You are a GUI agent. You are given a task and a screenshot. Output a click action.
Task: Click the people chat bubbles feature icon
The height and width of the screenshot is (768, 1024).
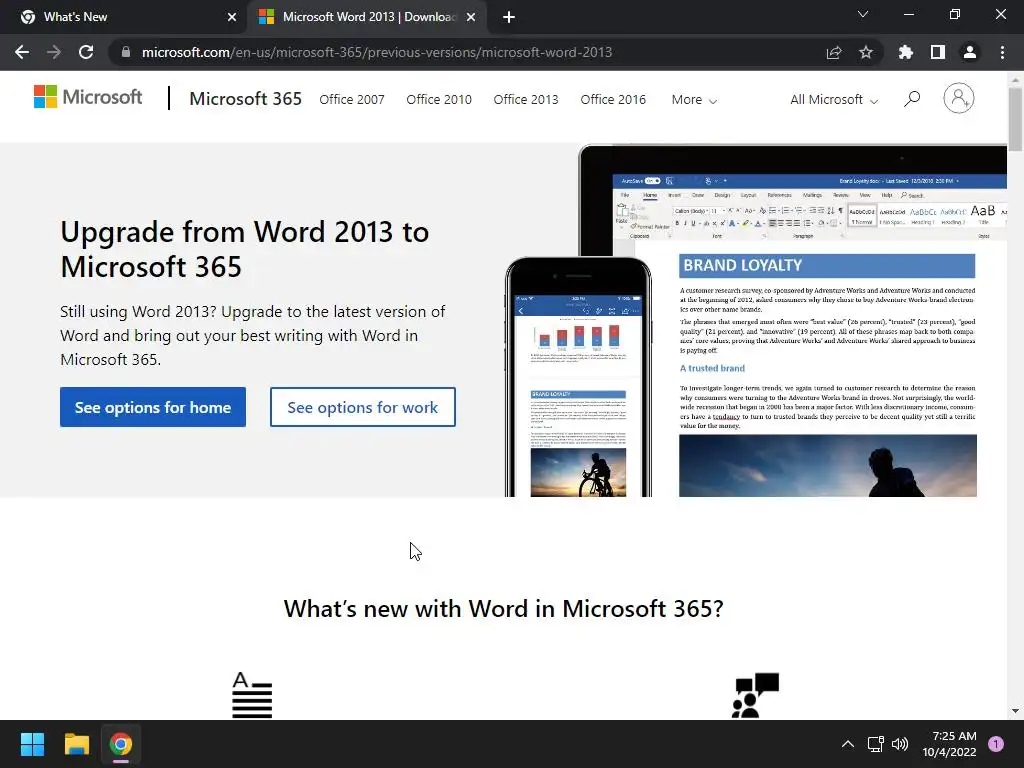click(x=756, y=695)
